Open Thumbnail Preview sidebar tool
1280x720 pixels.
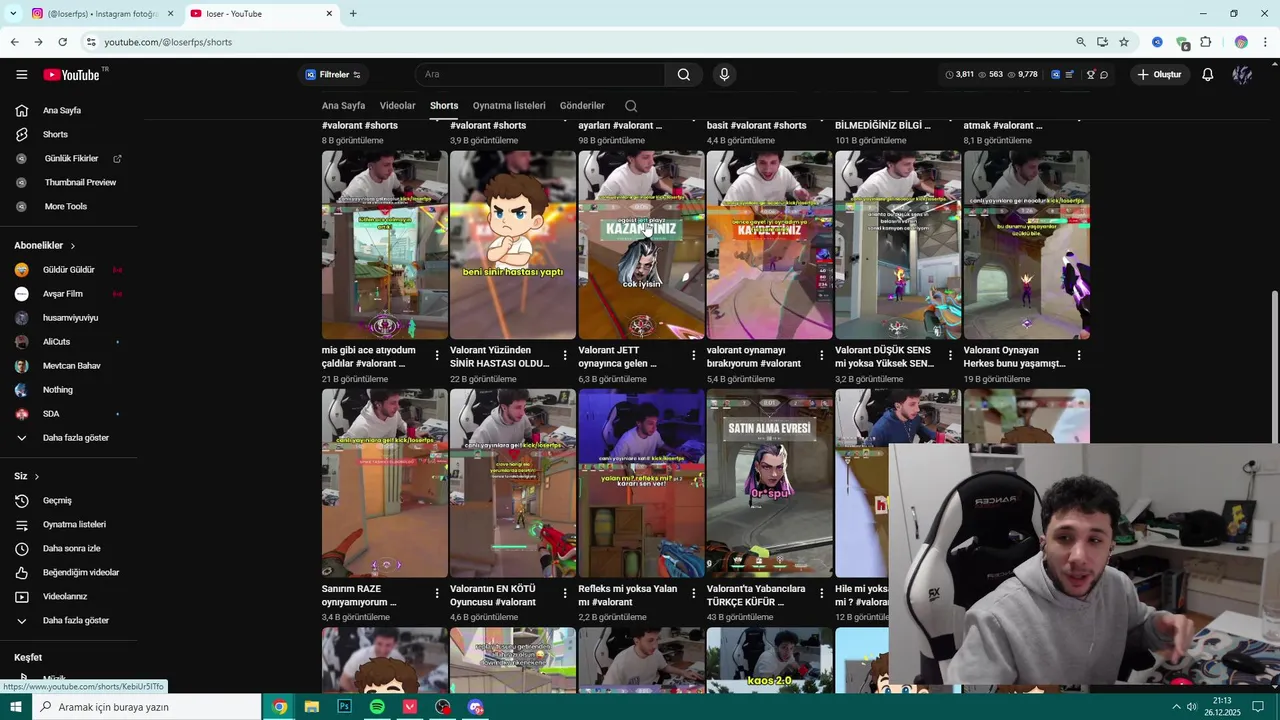click(x=80, y=182)
